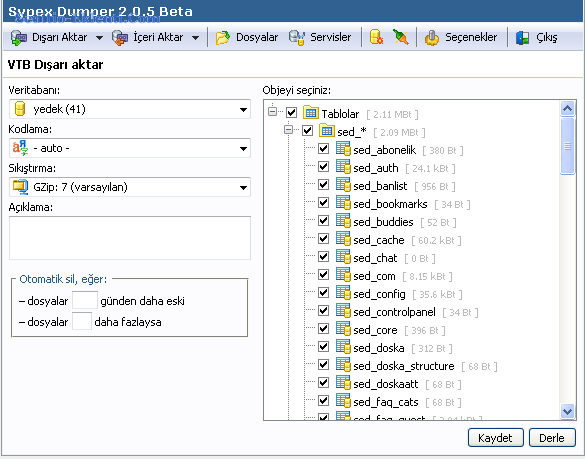The height and width of the screenshot is (459, 585).
Task: Click the Kaydet button
Action: coord(495,437)
